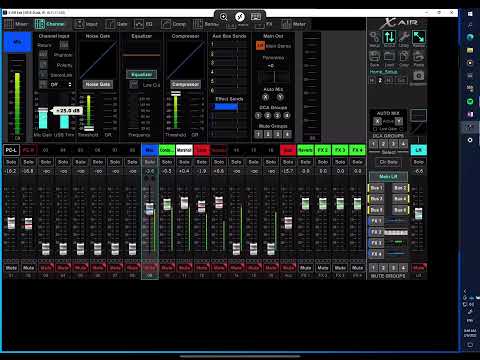The image size is (480, 360).
Task: Select the Bus 4 sends layer
Action: point(400,199)
